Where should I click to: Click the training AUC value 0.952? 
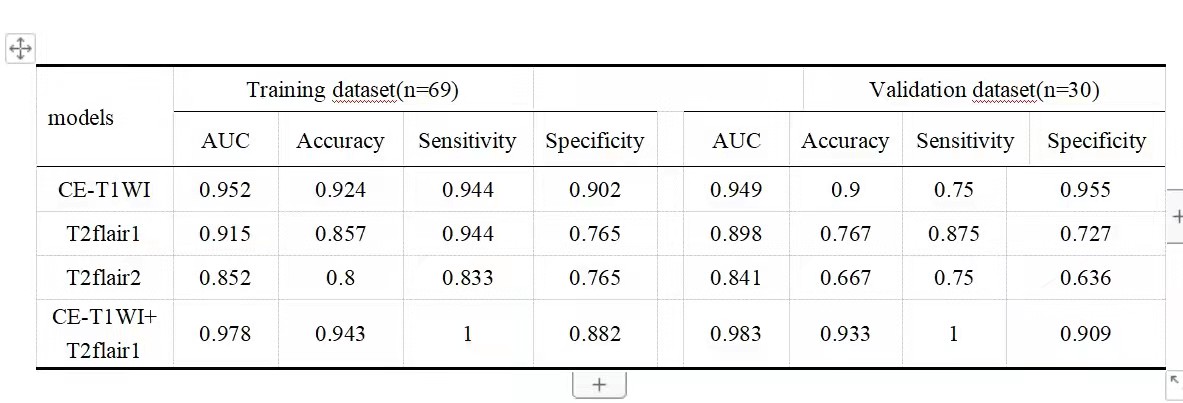pyautogui.click(x=225, y=190)
